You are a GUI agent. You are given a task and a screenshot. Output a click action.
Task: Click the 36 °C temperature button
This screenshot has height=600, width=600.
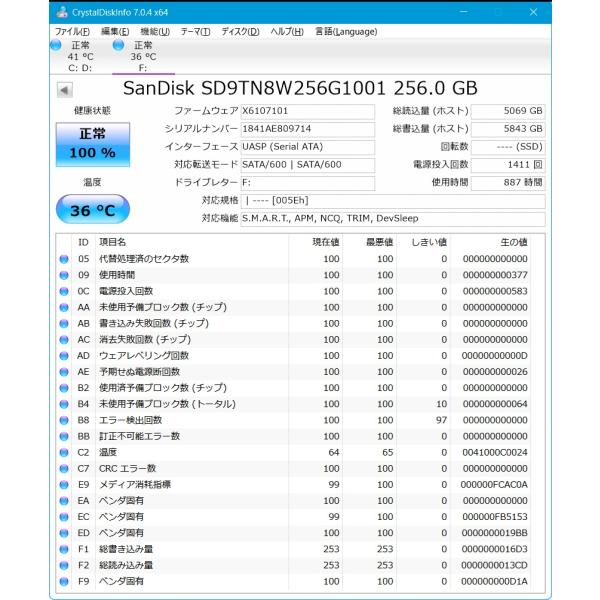point(93,210)
